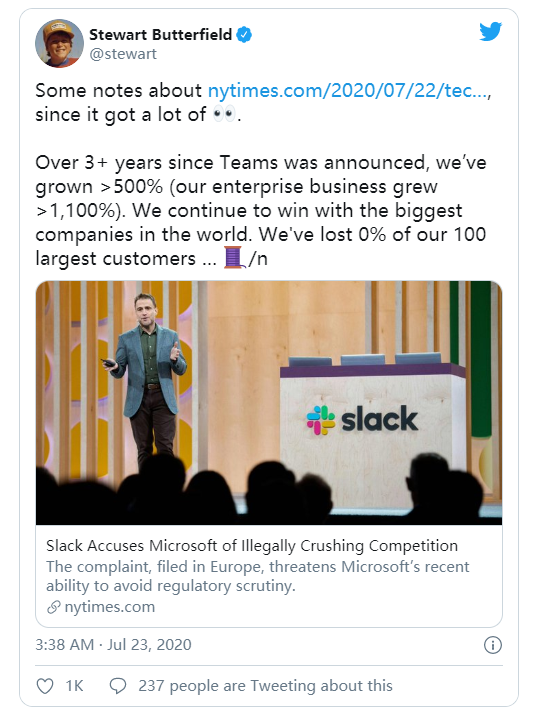The image size is (536, 708).
Task: Click the thread spool emoji
Action: 234,258
